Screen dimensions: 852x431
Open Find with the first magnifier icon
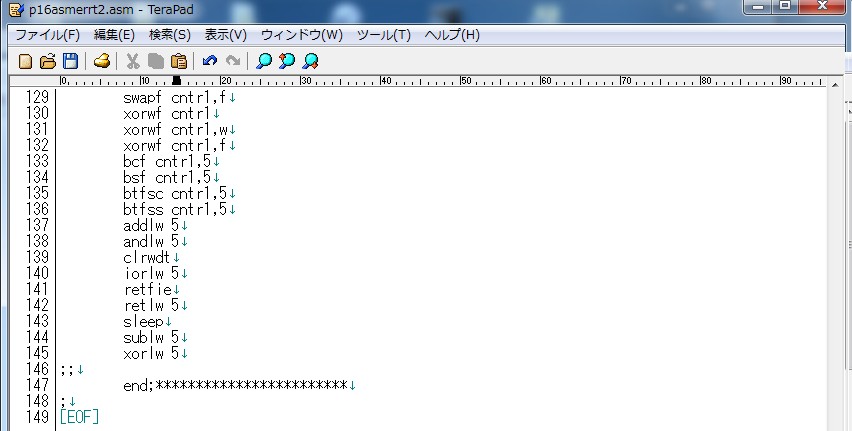click(x=264, y=61)
